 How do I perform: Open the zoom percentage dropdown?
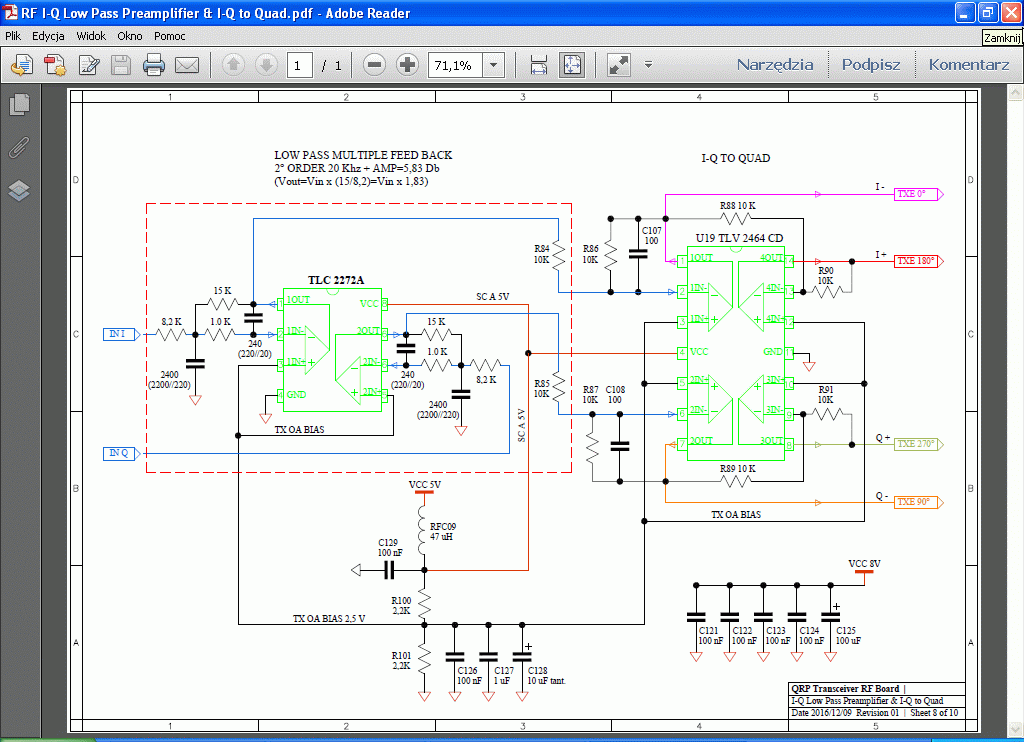[494, 66]
